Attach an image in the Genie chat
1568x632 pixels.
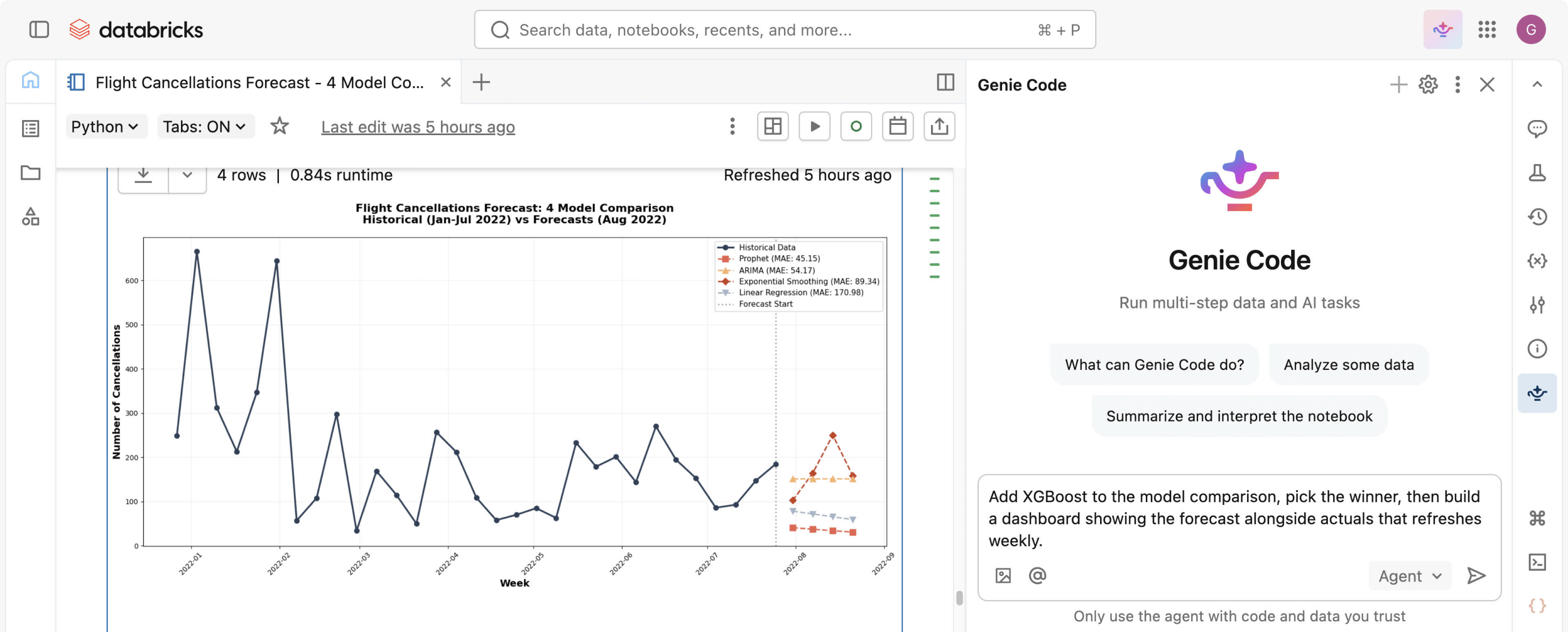pos(1003,575)
